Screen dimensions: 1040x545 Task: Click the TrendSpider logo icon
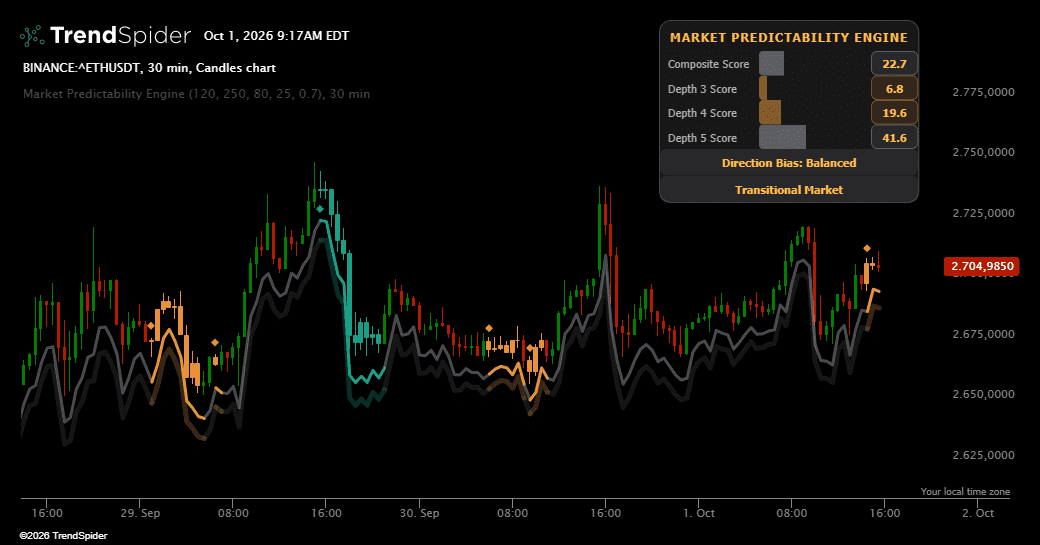[32, 36]
